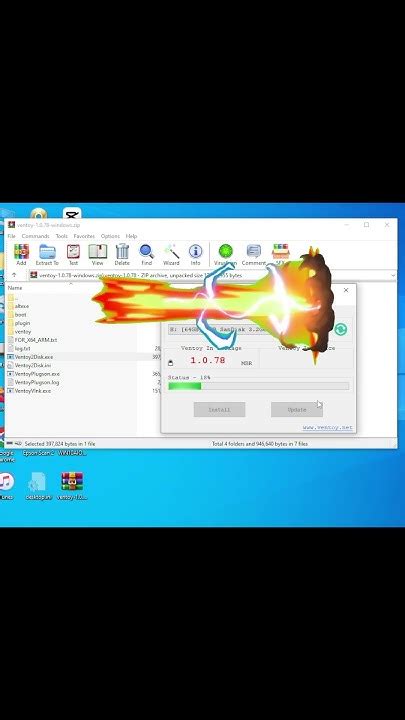
Task: Select the VentoyPlugson.exe file
Action: [34, 374]
